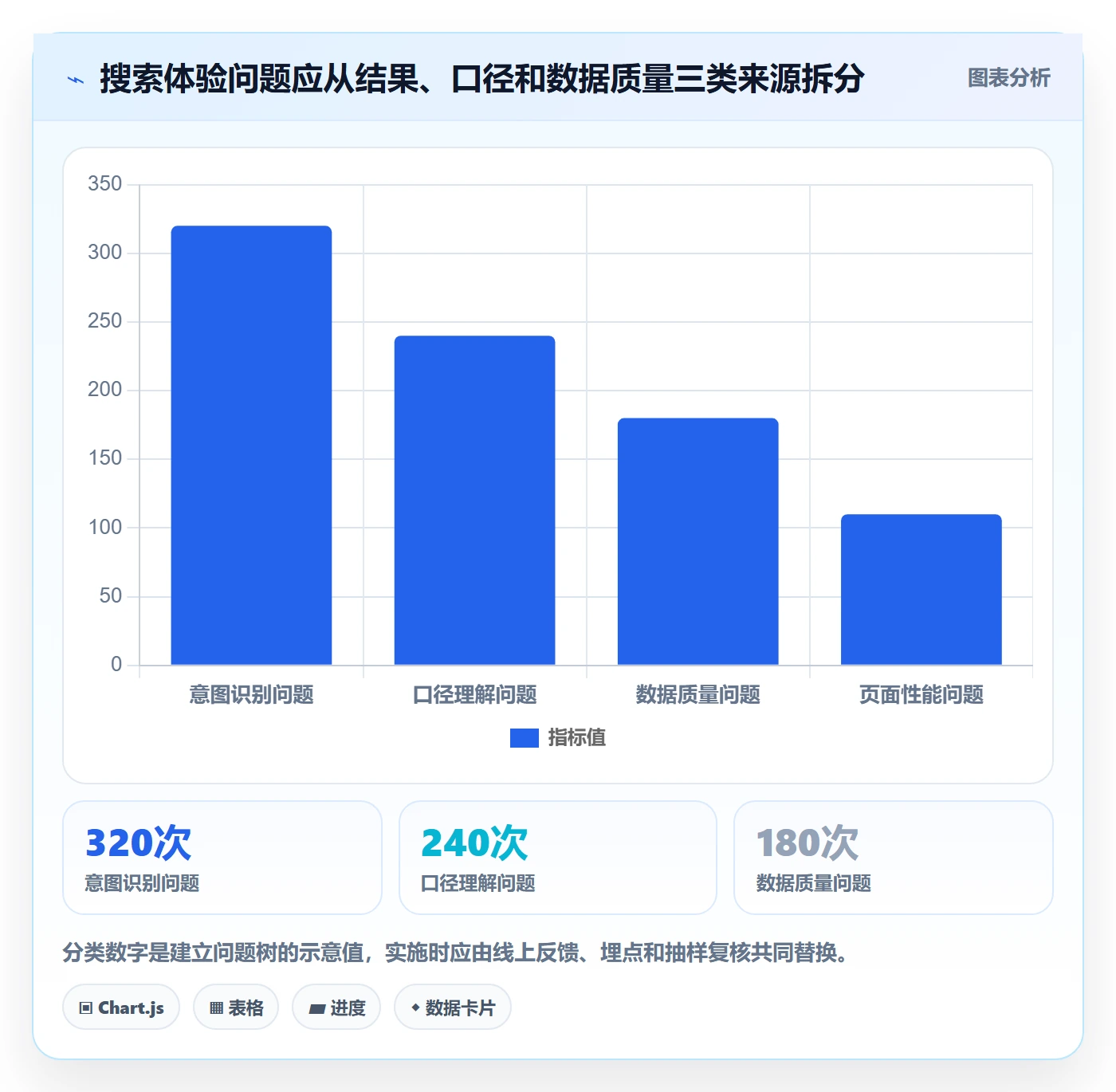This screenshot has width=1116, height=1092.
Task: Select the 数据质量问题 bar in chart
Action: pos(697,541)
